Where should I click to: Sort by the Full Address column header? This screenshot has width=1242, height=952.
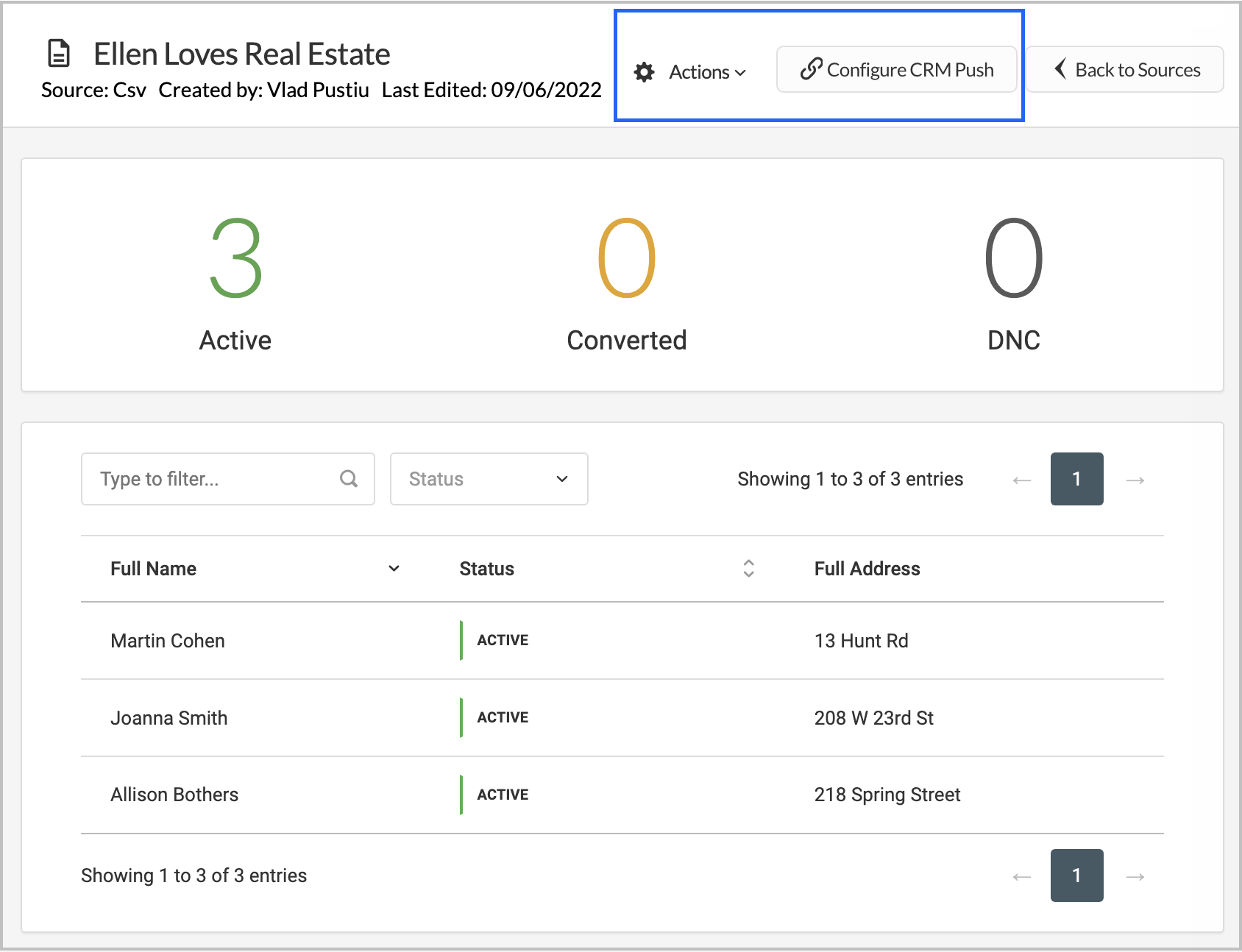[867, 569]
